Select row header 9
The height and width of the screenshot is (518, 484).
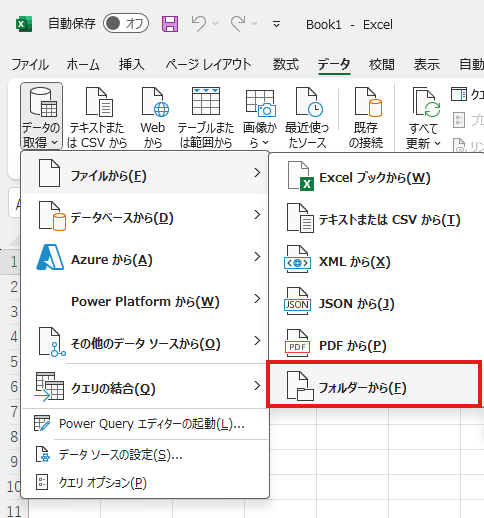point(14,461)
